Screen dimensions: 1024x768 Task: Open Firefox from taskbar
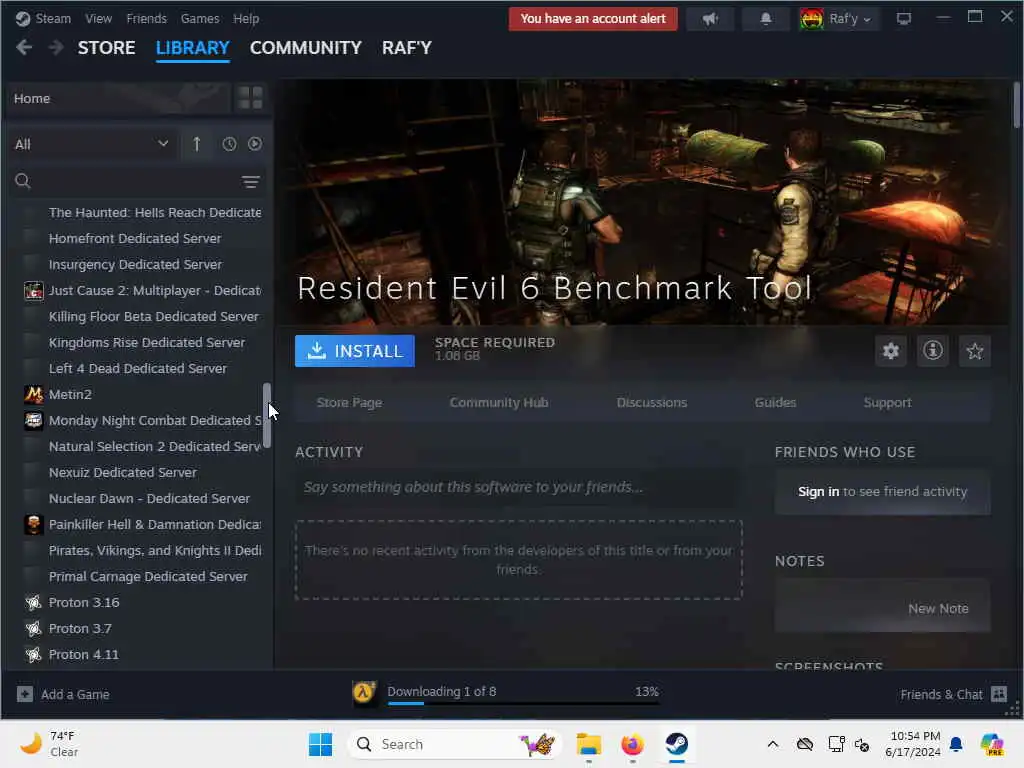[x=632, y=744]
